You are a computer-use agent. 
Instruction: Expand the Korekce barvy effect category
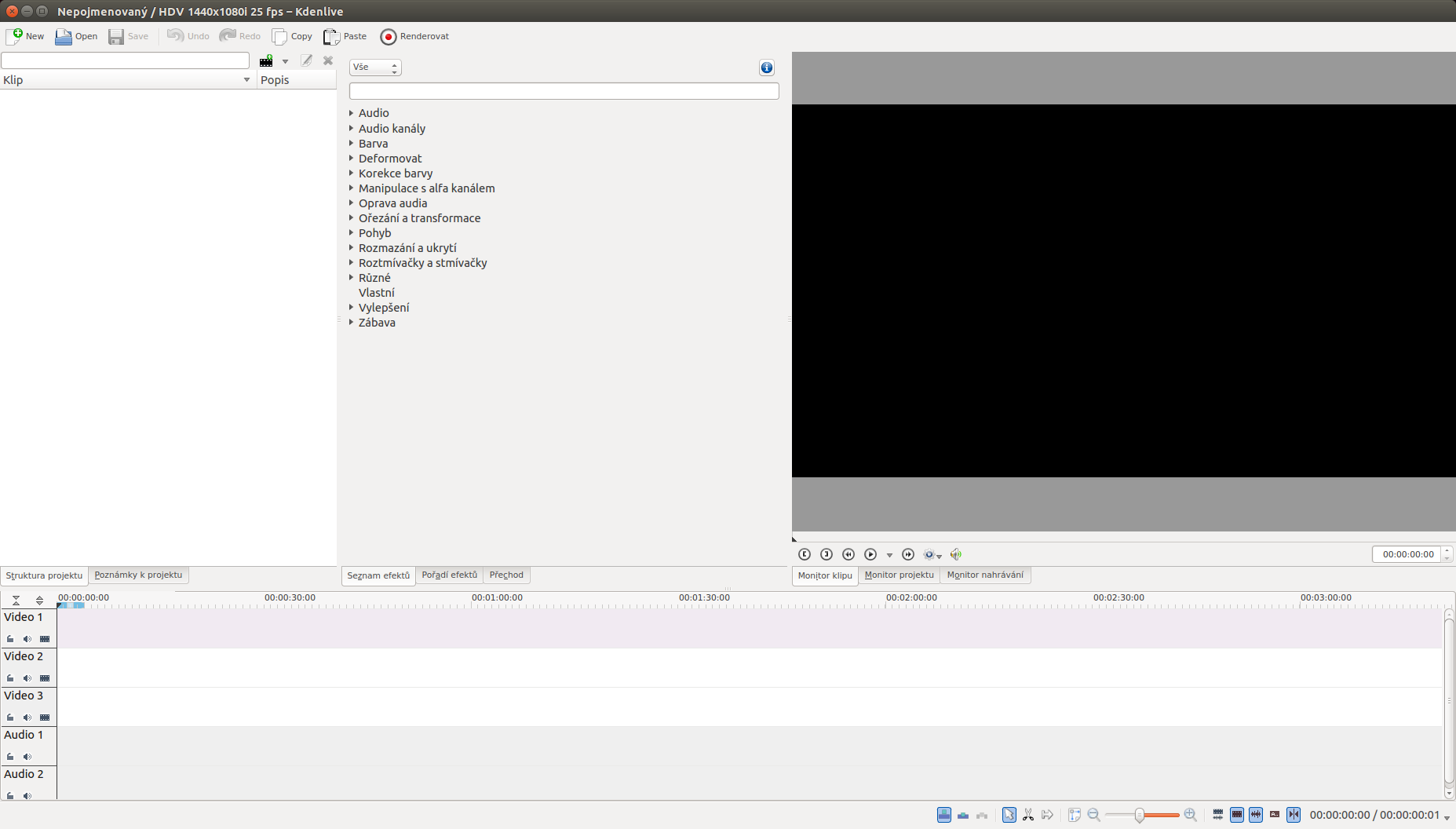(x=351, y=173)
